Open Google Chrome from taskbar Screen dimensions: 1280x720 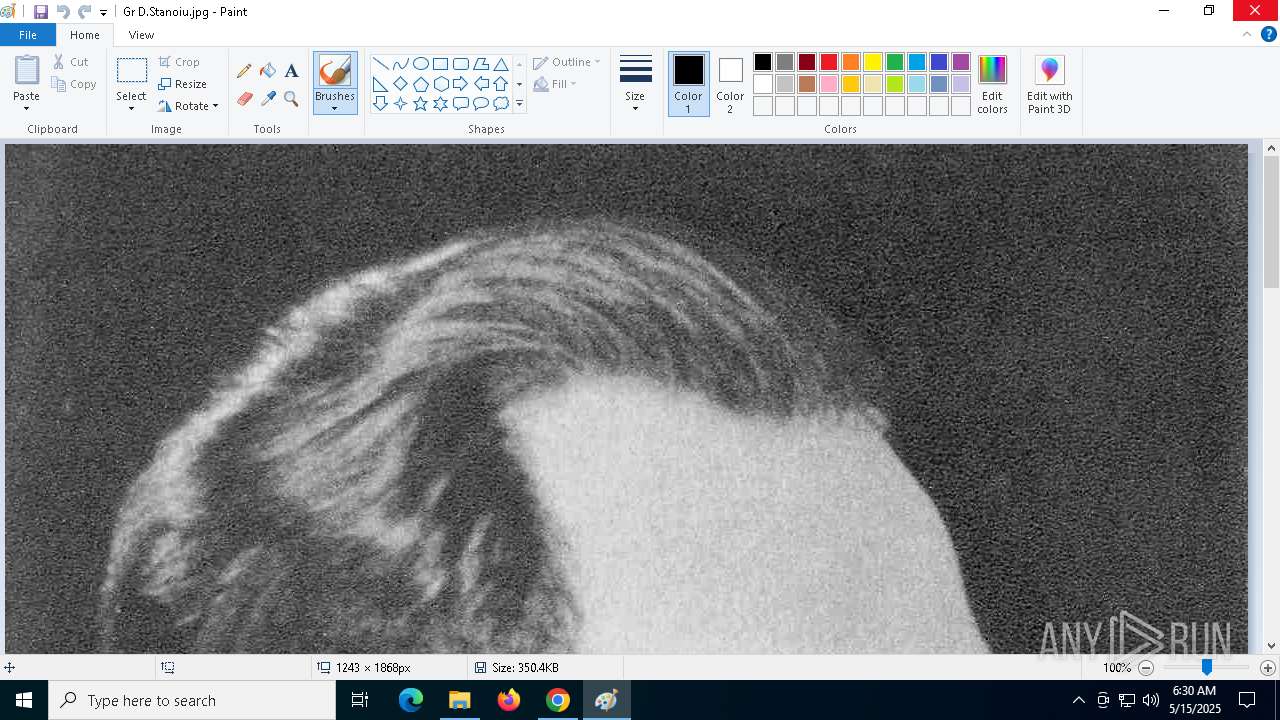coord(558,700)
